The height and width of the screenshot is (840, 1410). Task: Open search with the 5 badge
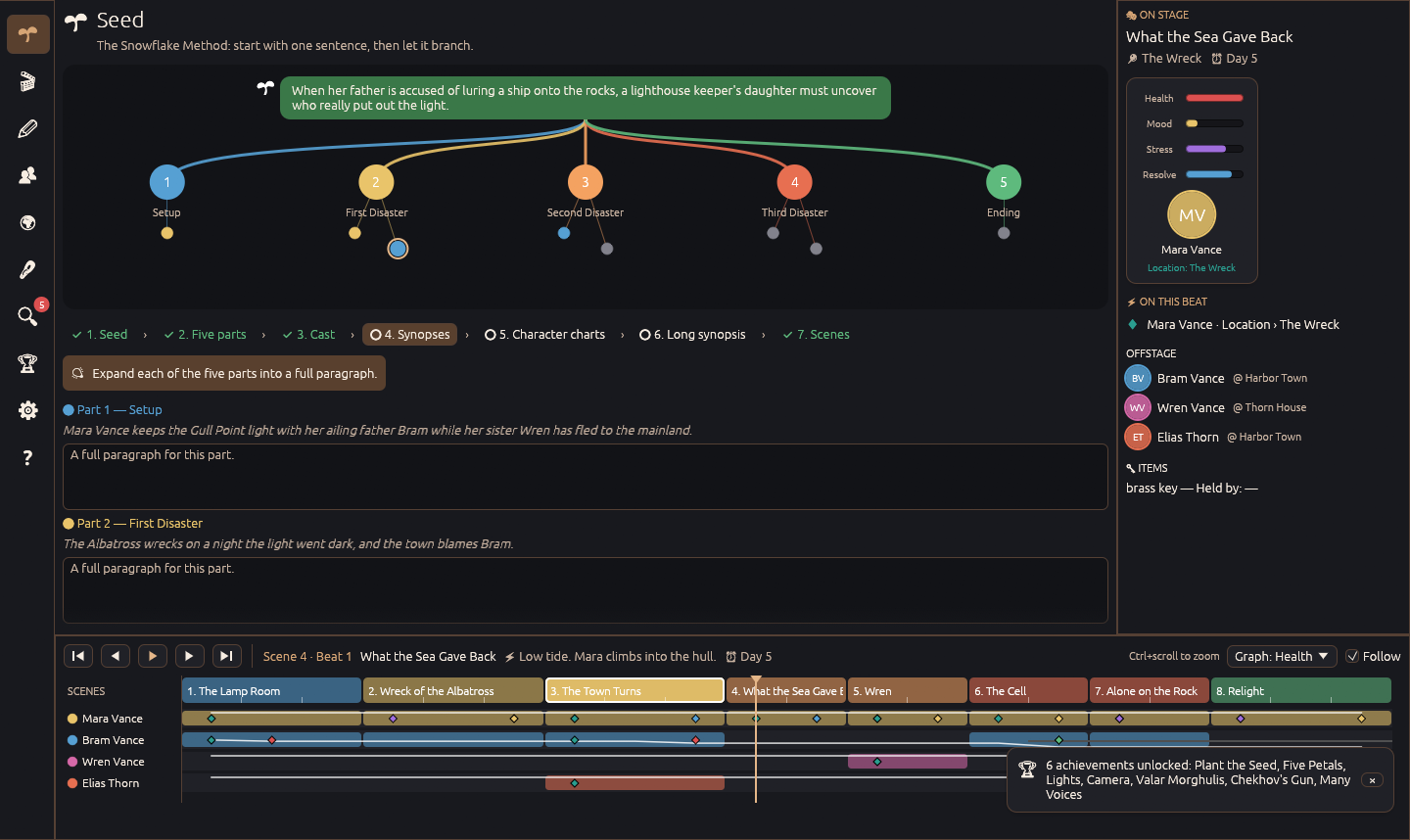click(x=27, y=316)
